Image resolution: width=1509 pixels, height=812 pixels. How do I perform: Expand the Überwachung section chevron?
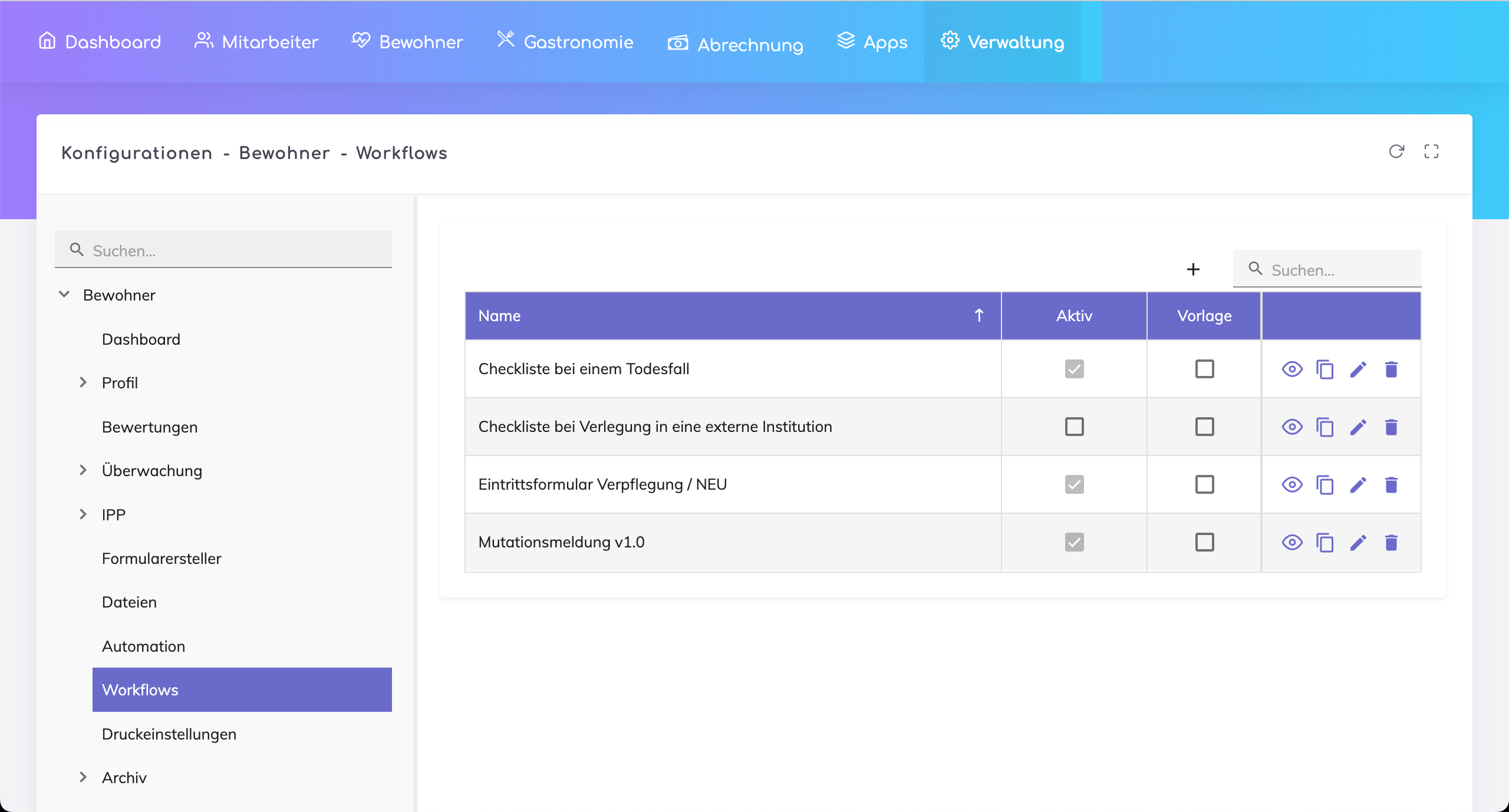coord(83,470)
